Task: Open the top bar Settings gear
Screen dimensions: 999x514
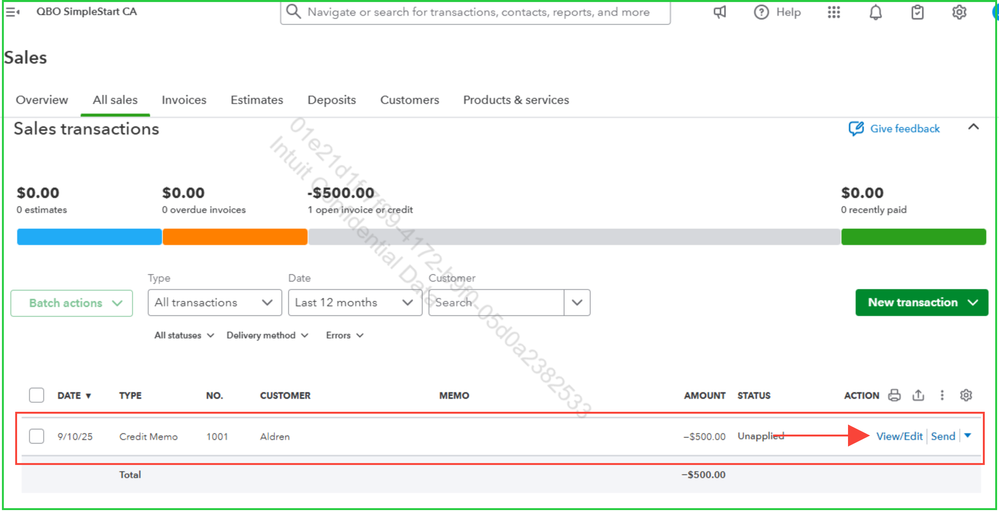Action: coord(959,12)
